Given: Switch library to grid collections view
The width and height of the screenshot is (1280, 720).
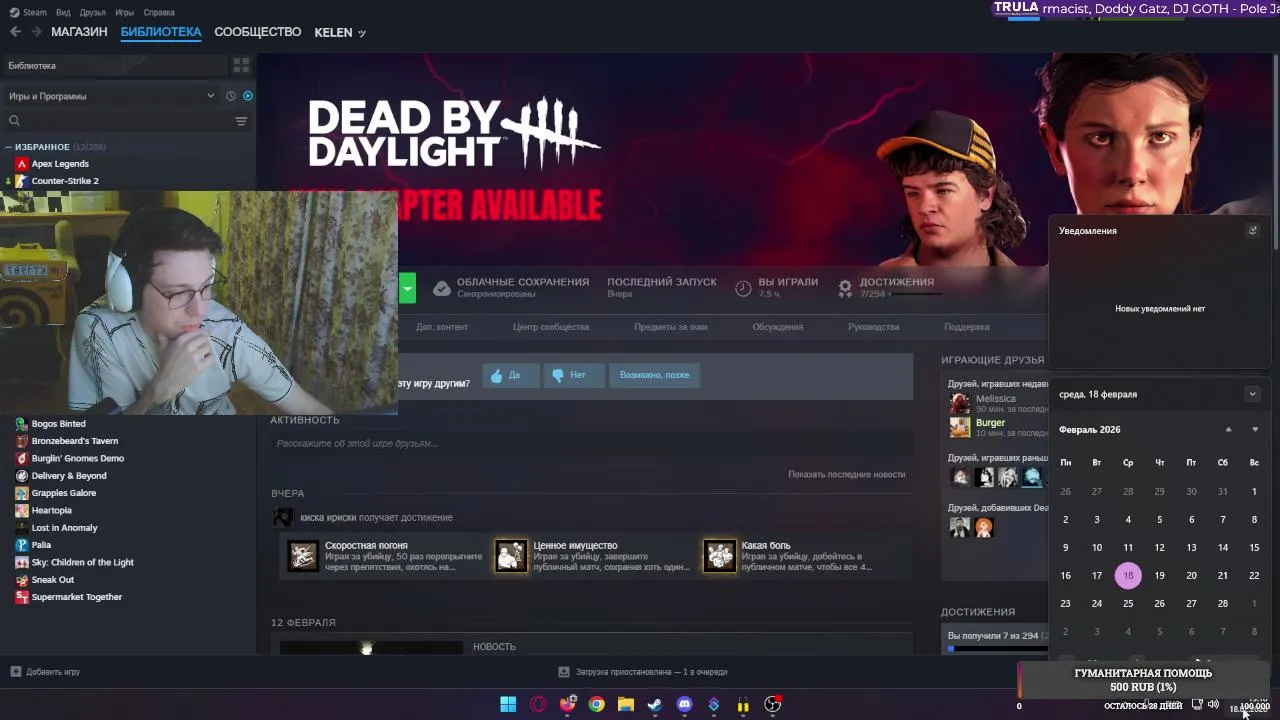Looking at the screenshot, I should [241, 65].
